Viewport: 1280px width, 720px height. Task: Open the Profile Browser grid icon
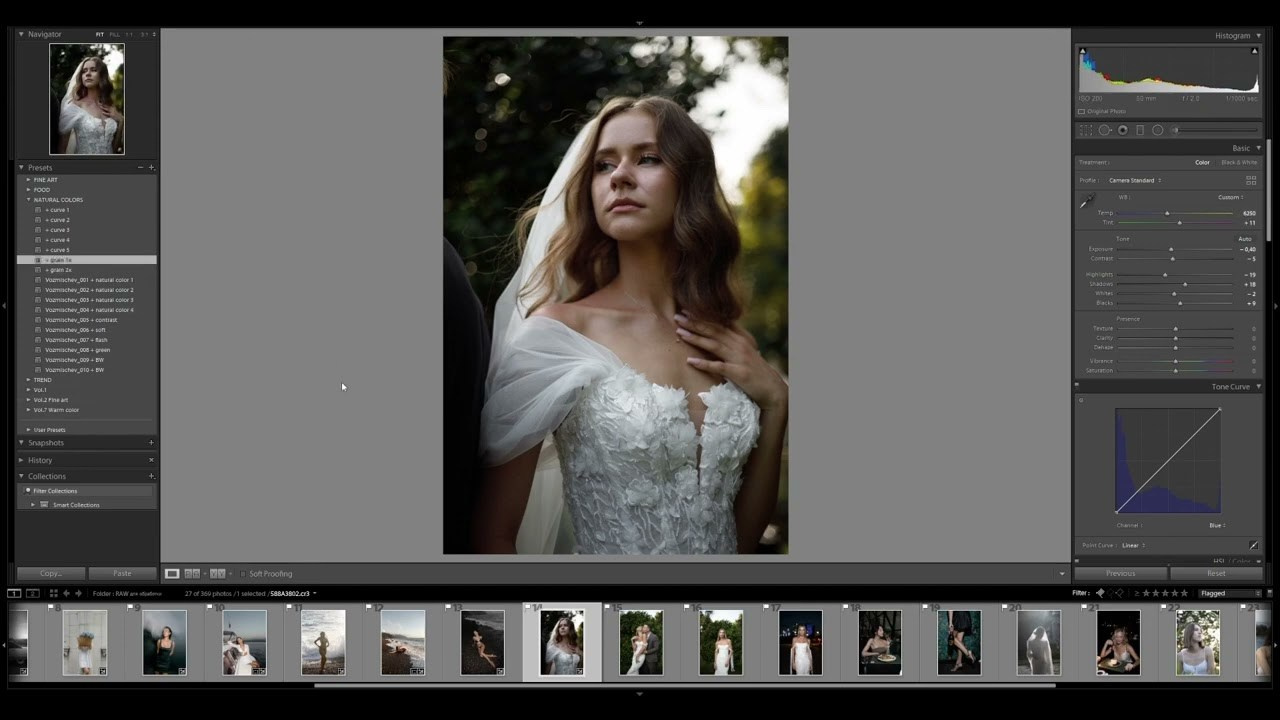[1252, 181]
